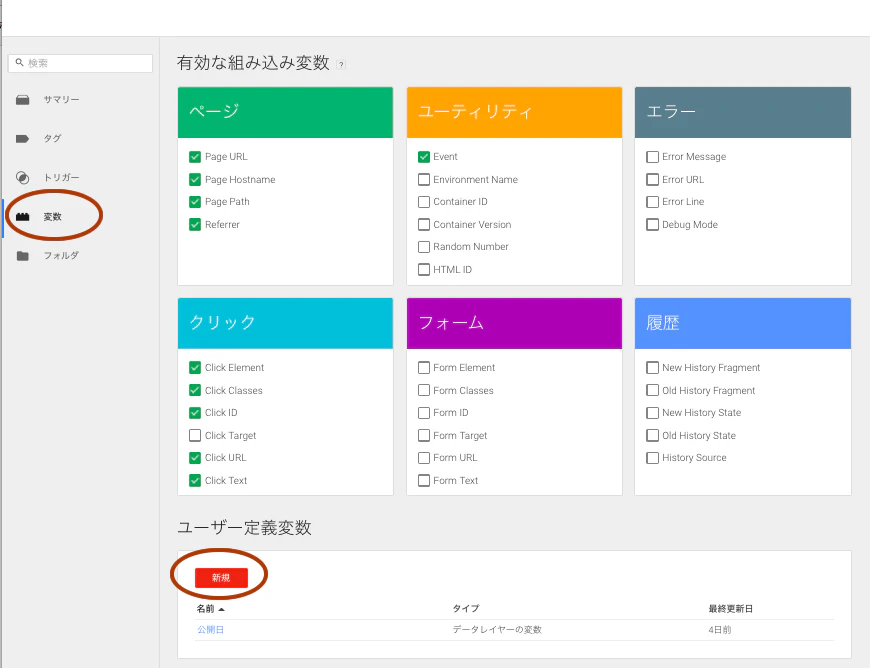The image size is (870, 668).
Task: Open the サマリー summary icon in sidebar
Action: tap(22, 100)
